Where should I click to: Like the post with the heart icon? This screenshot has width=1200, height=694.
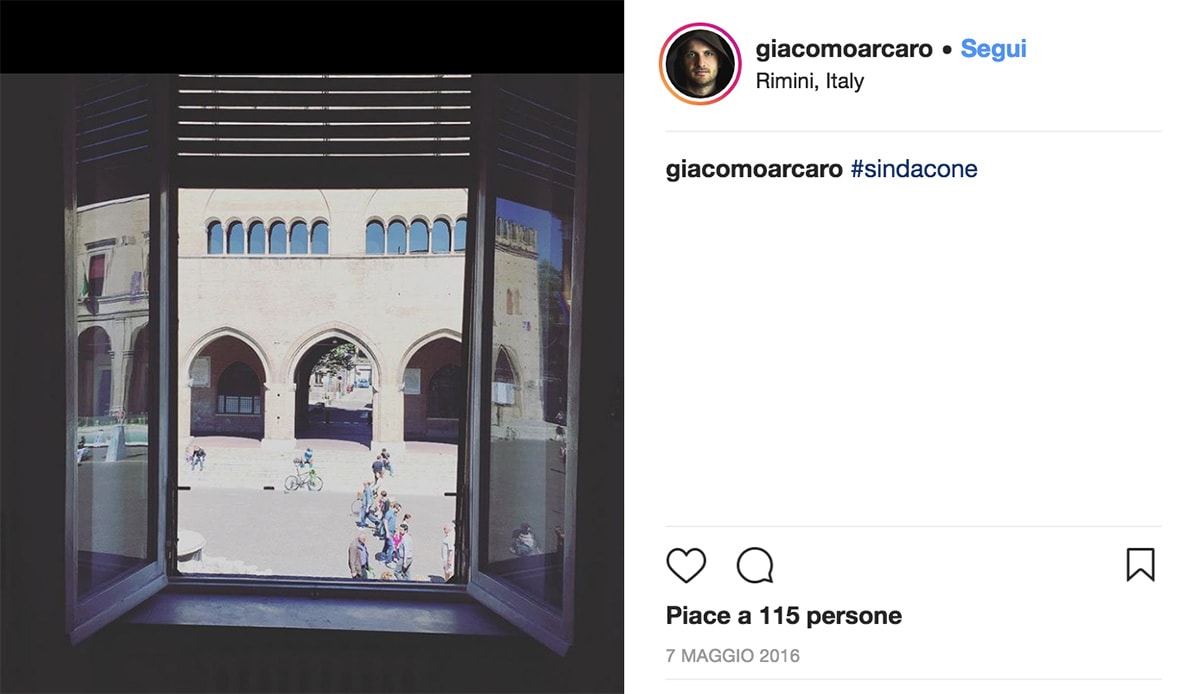686,566
